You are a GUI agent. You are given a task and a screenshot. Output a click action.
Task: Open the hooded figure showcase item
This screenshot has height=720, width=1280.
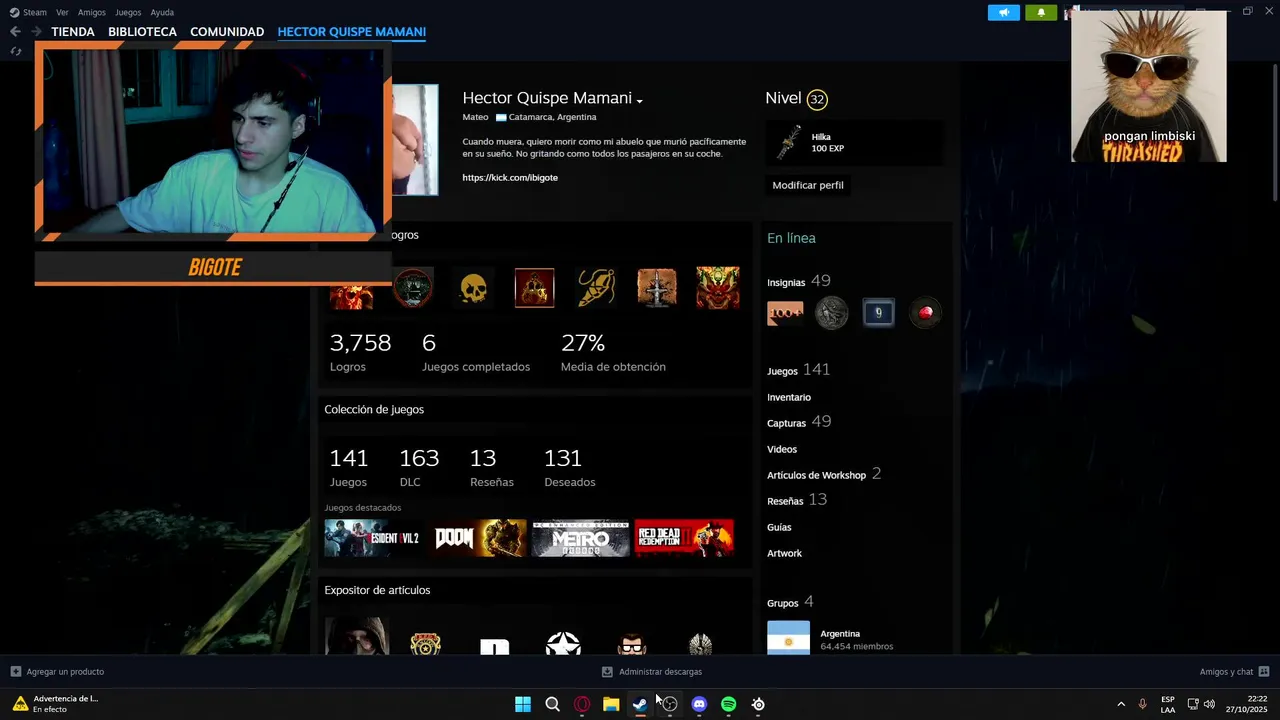coord(356,636)
